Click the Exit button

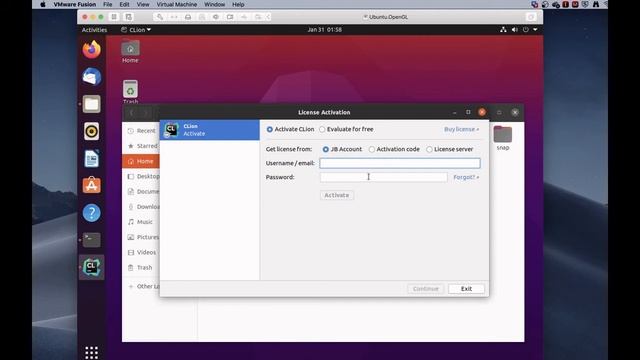pyautogui.click(x=466, y=289)
